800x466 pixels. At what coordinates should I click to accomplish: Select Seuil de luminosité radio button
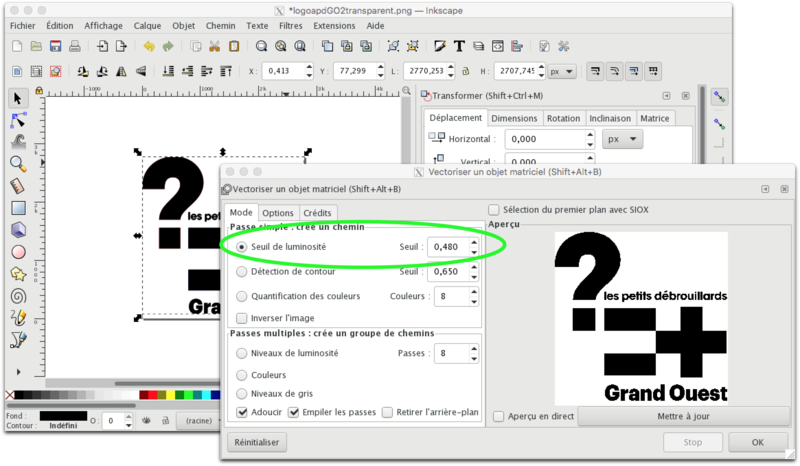pos(242,247)
